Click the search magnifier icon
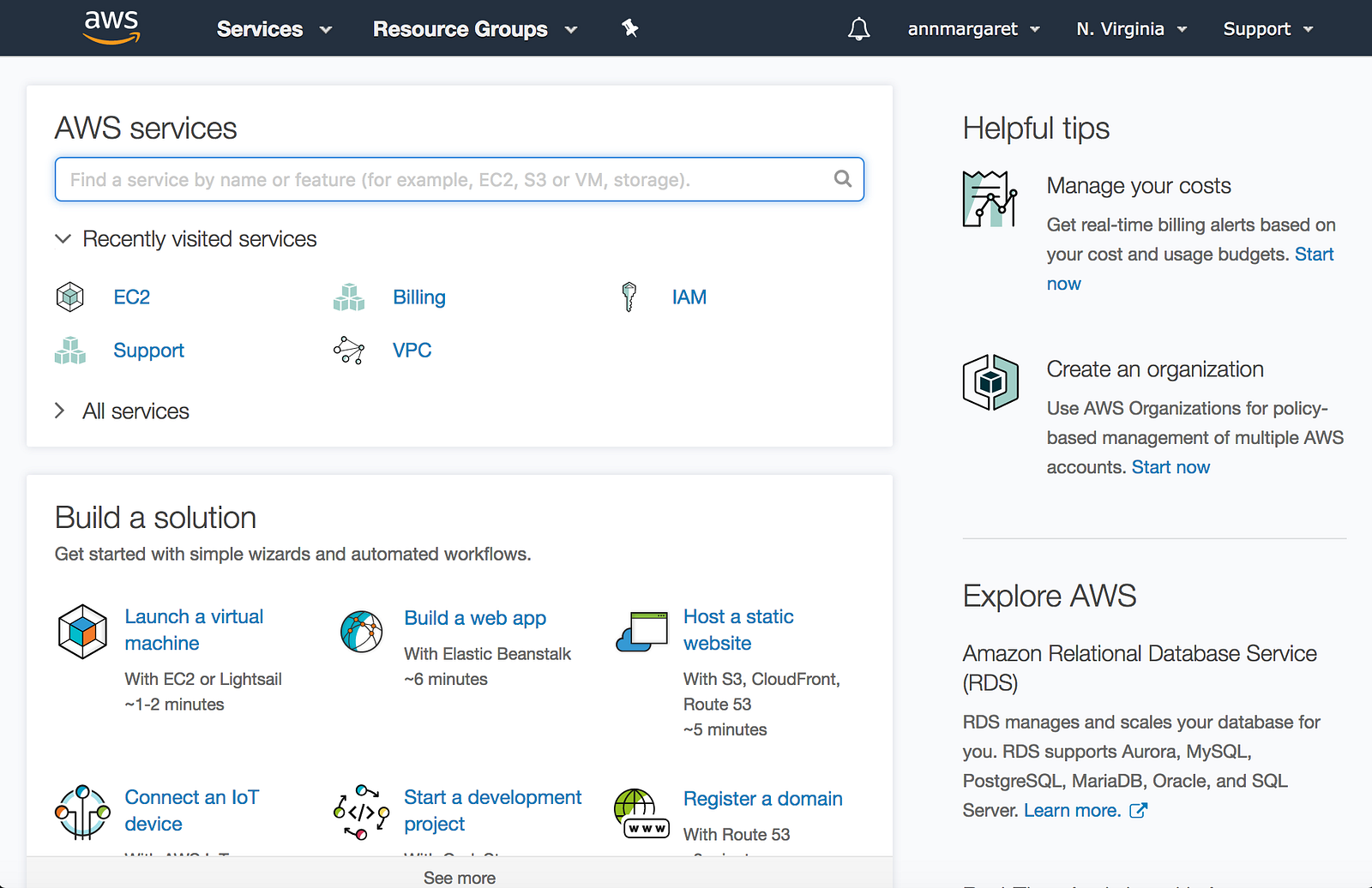Screen dimensions: 1372x888 coord(843,178)
